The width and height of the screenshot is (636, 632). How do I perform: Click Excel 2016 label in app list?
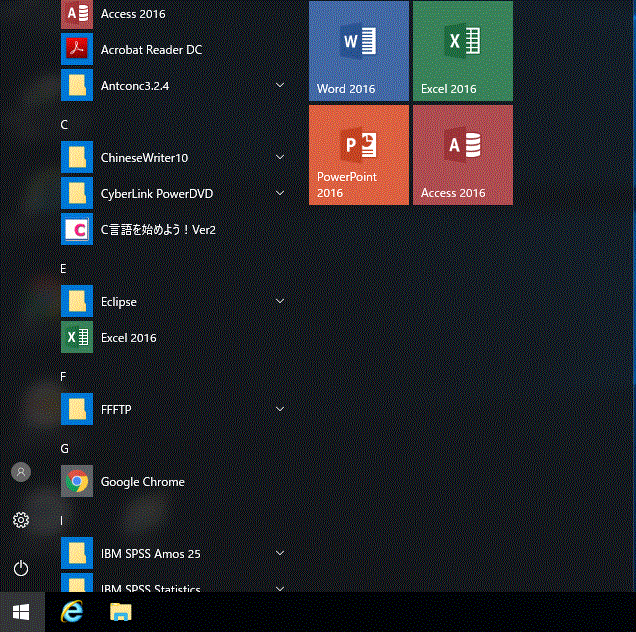click(129, 337)
